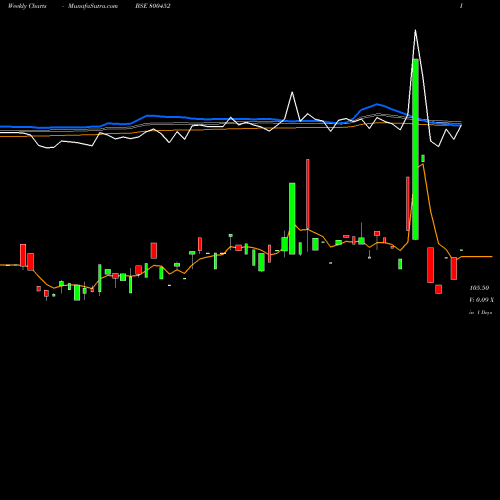Click the "Weekly Charts" title text
500x500 pixels.
27,6
